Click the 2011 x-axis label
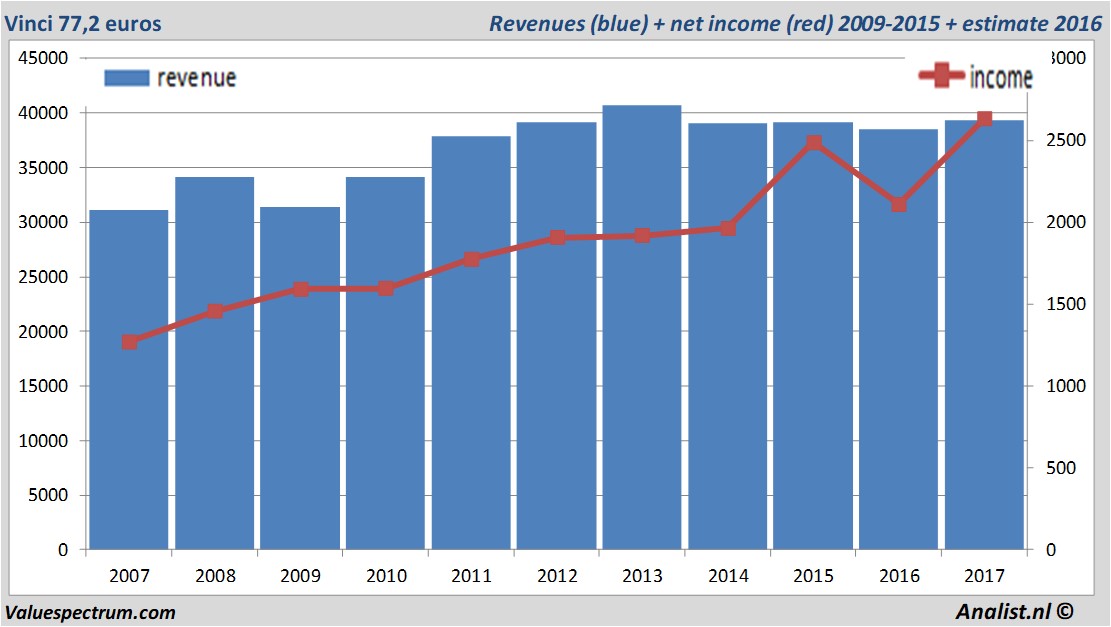Screen dimensions: 1111x627 tap(472, 575)
